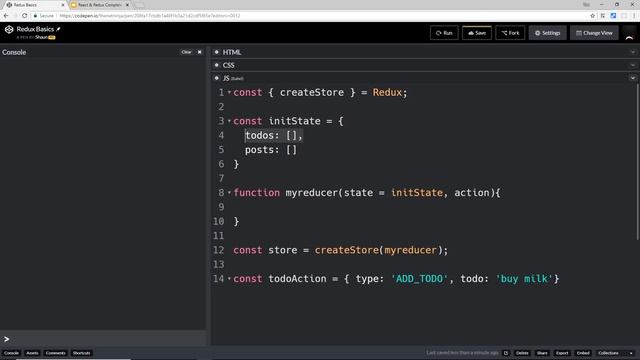Click 'posts: []' in code
This screenshot has height=360, width=640.
(271, 150)
